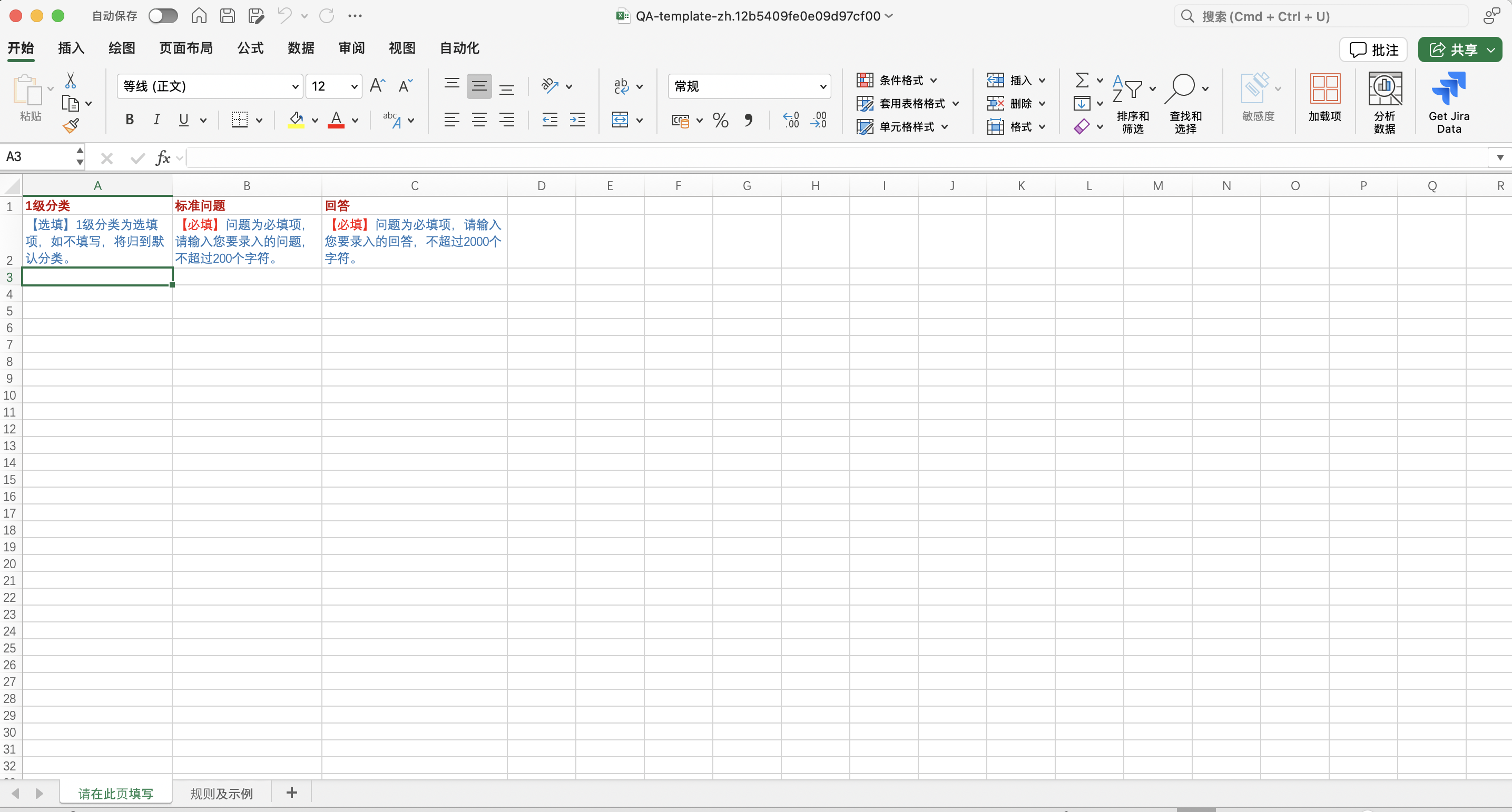The height and width of the screenshot is (812, 1512).
Task: Switch to the 公式 ribbon tab
Action: 250,48
